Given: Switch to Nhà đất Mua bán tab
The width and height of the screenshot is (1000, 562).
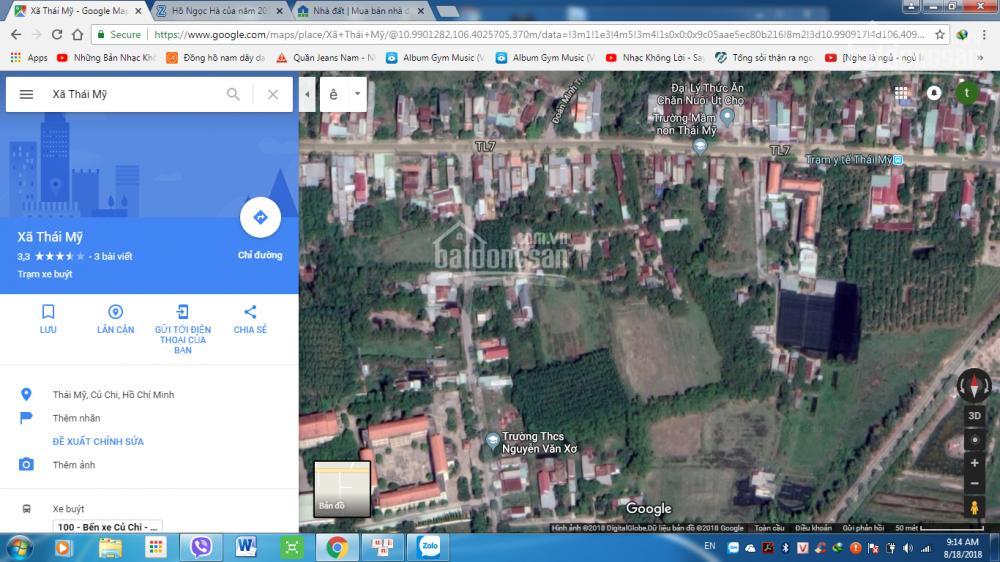Looking at the screenshot, I should click(x=362, y=11).
